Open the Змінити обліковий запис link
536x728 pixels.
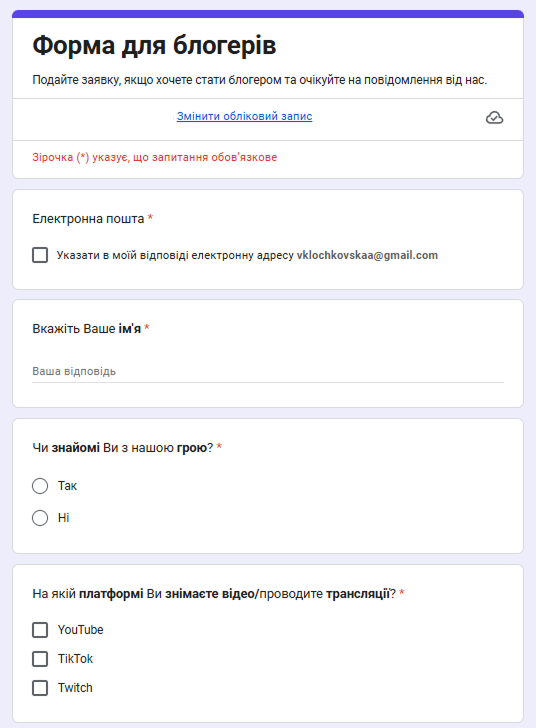click(244, 116)
